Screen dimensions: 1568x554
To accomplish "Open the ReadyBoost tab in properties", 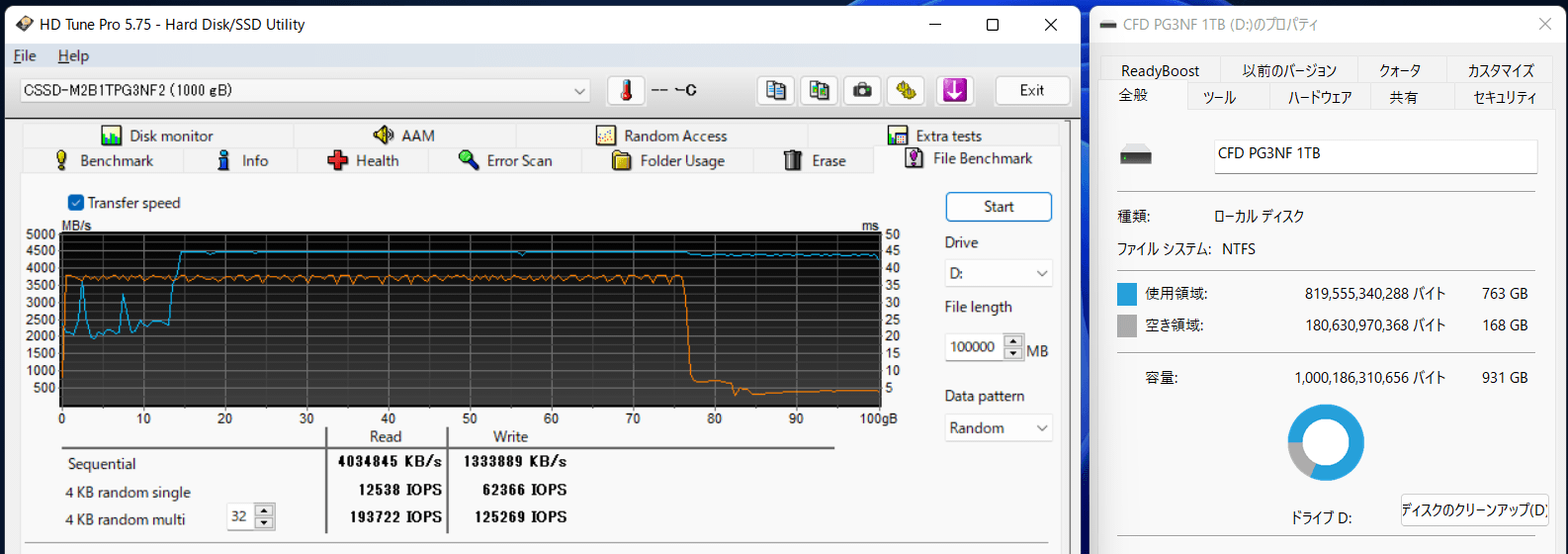I will point(1161,70).
